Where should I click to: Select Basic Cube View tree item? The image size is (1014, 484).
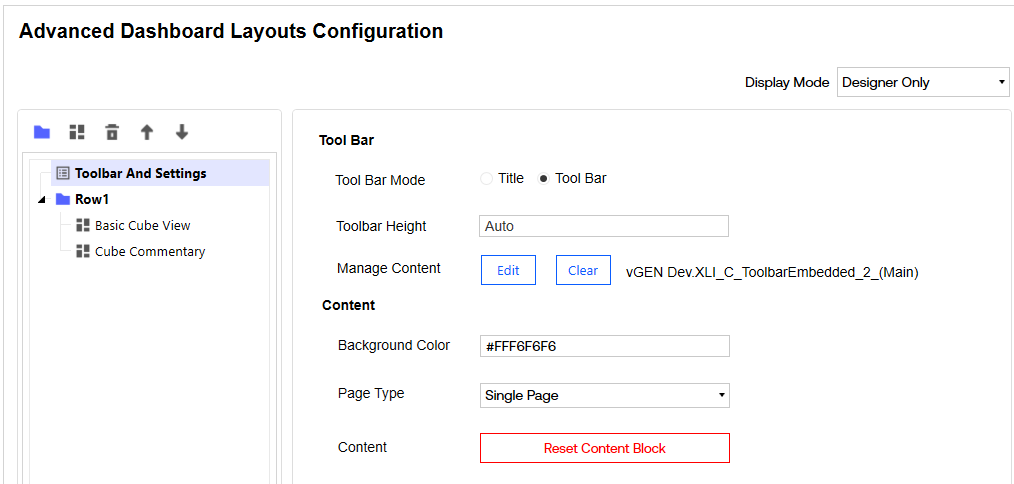(x=142, y=226)
